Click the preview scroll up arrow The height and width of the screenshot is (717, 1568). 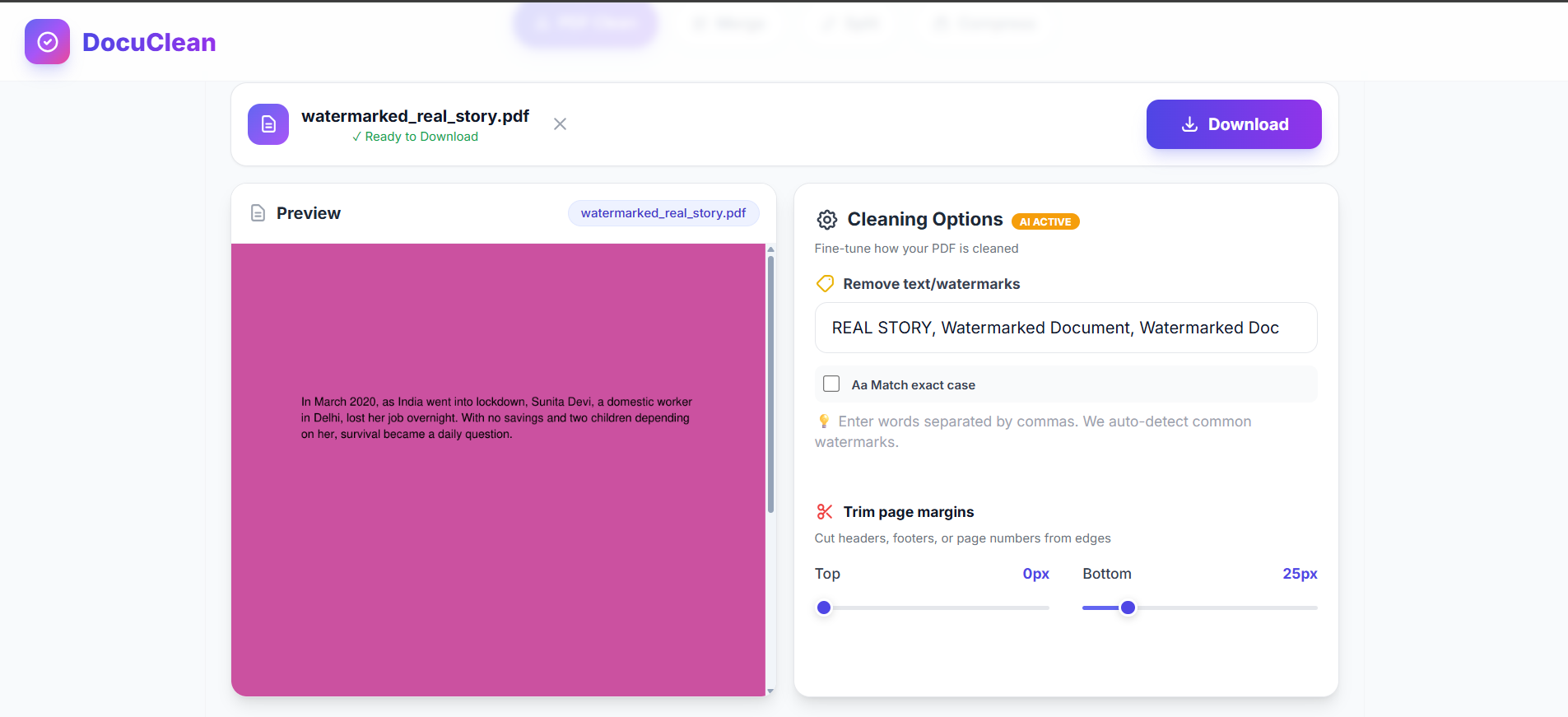tap(770, 249)
